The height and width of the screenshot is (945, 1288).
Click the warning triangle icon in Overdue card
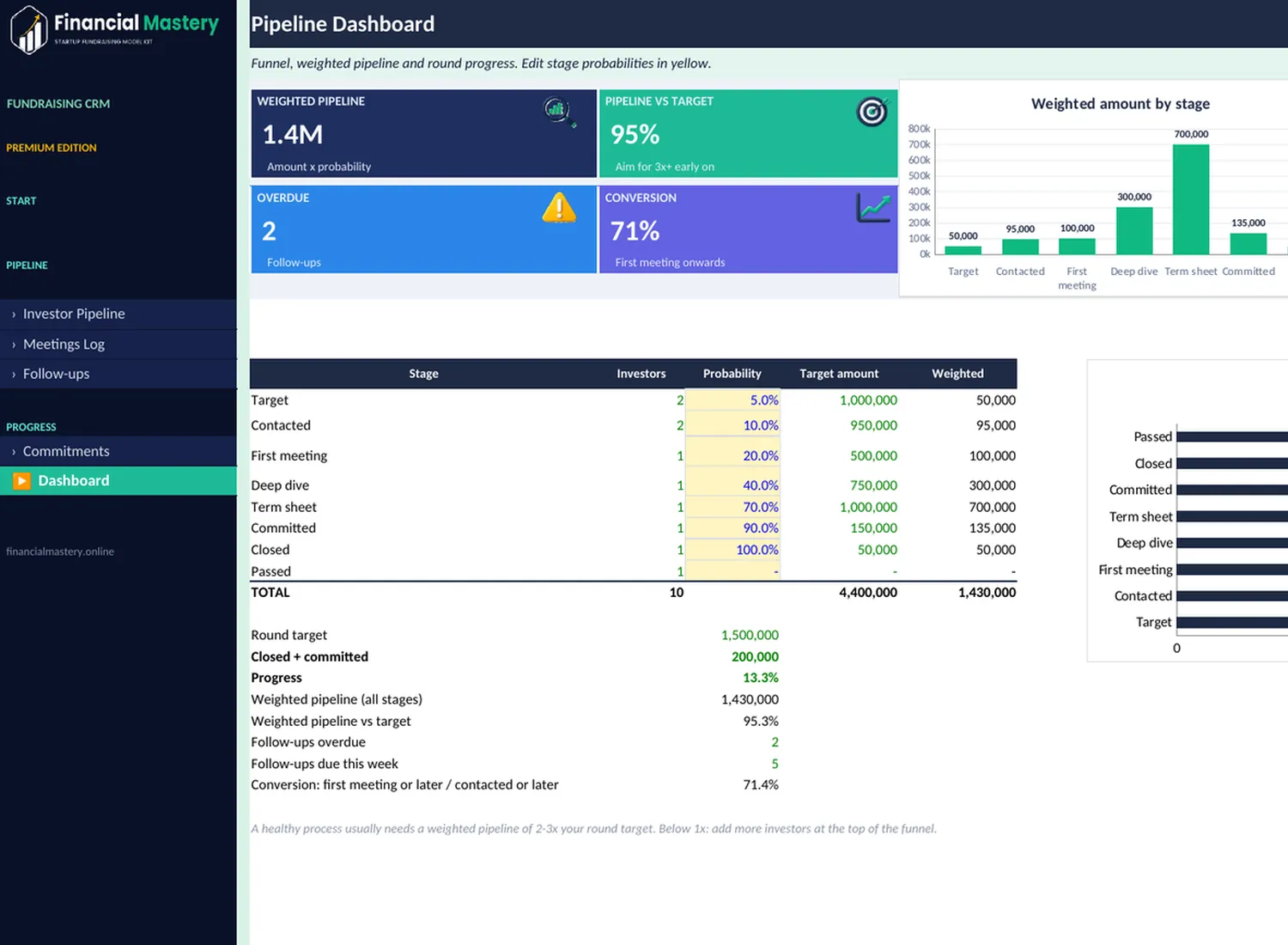559,208
